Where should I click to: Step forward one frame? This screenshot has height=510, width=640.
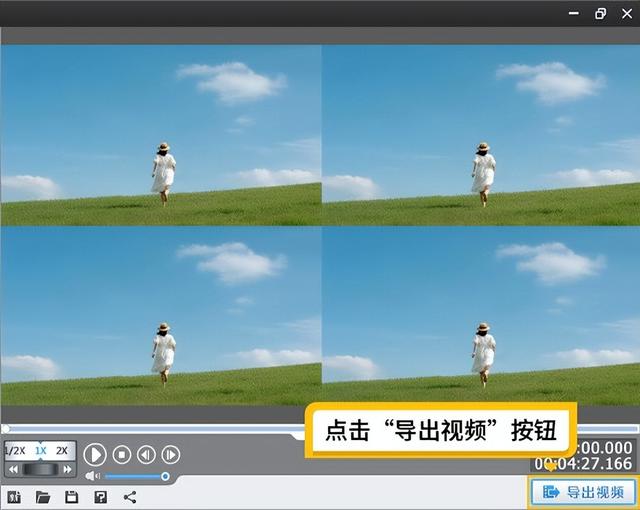click(171, 455)
